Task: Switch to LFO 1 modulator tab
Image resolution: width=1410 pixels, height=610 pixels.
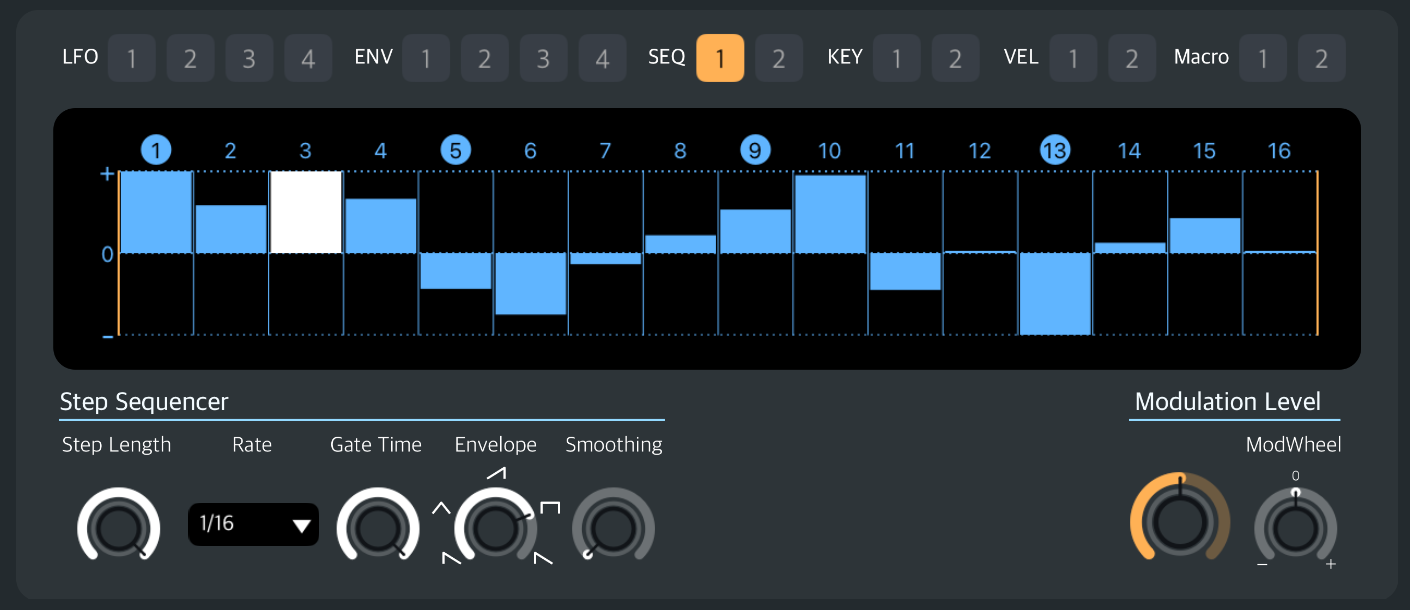Action: pos(131,58)
